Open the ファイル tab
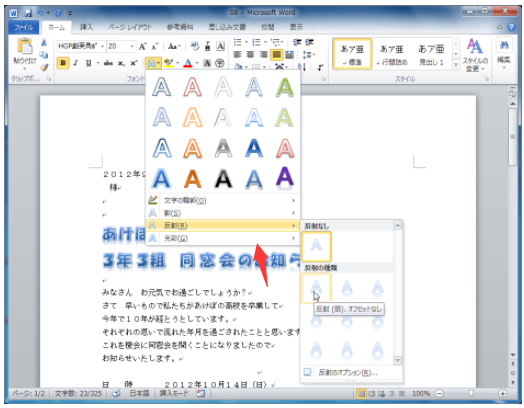 [23, 27]
